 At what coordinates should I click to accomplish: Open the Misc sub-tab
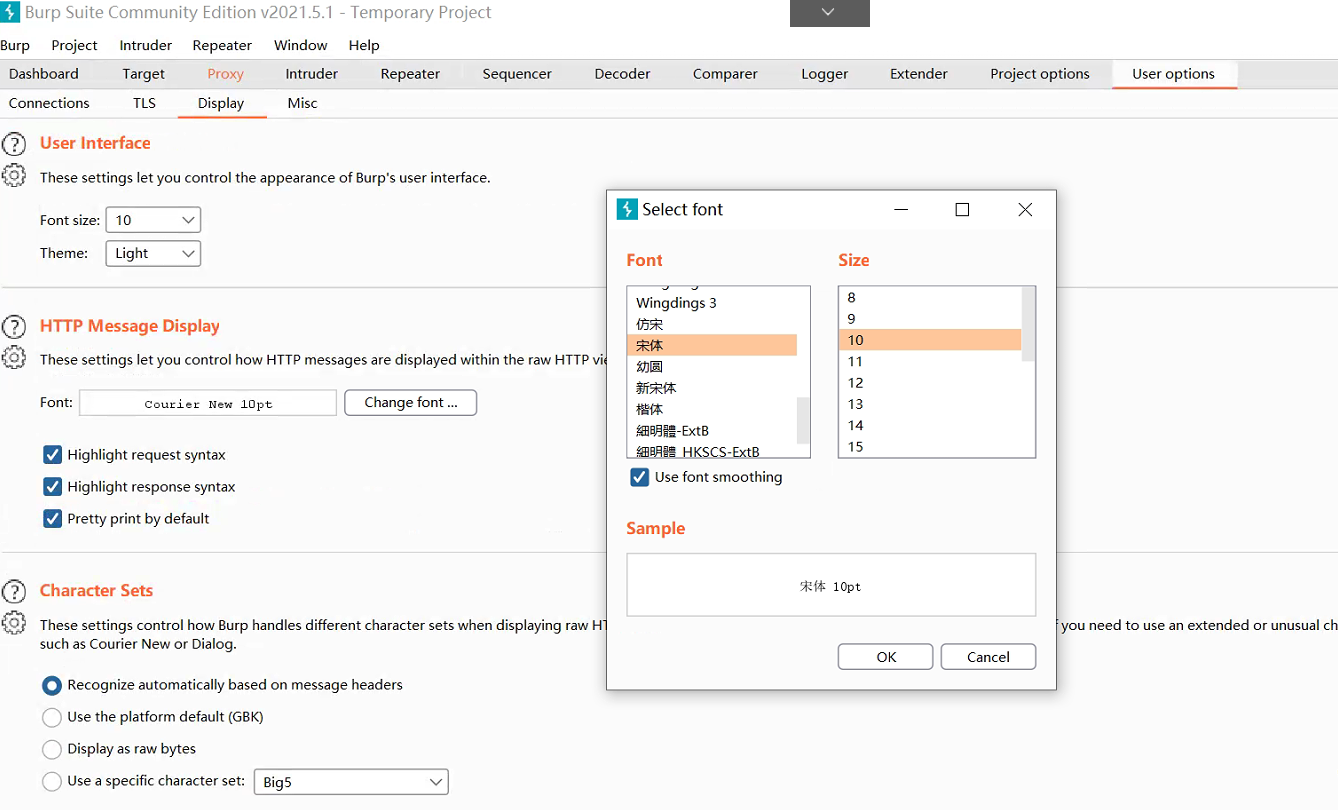[x=302, y=103]
